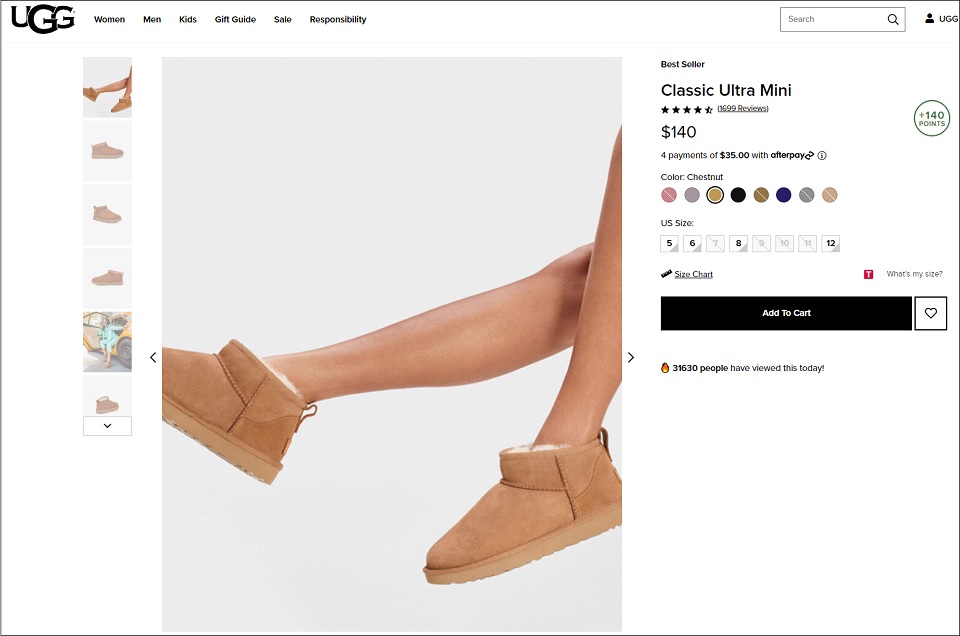Select the yellow taxi lifestyle thumbnail
The width and height of the screenshot is (960, 636).
[x=107, y=342]
